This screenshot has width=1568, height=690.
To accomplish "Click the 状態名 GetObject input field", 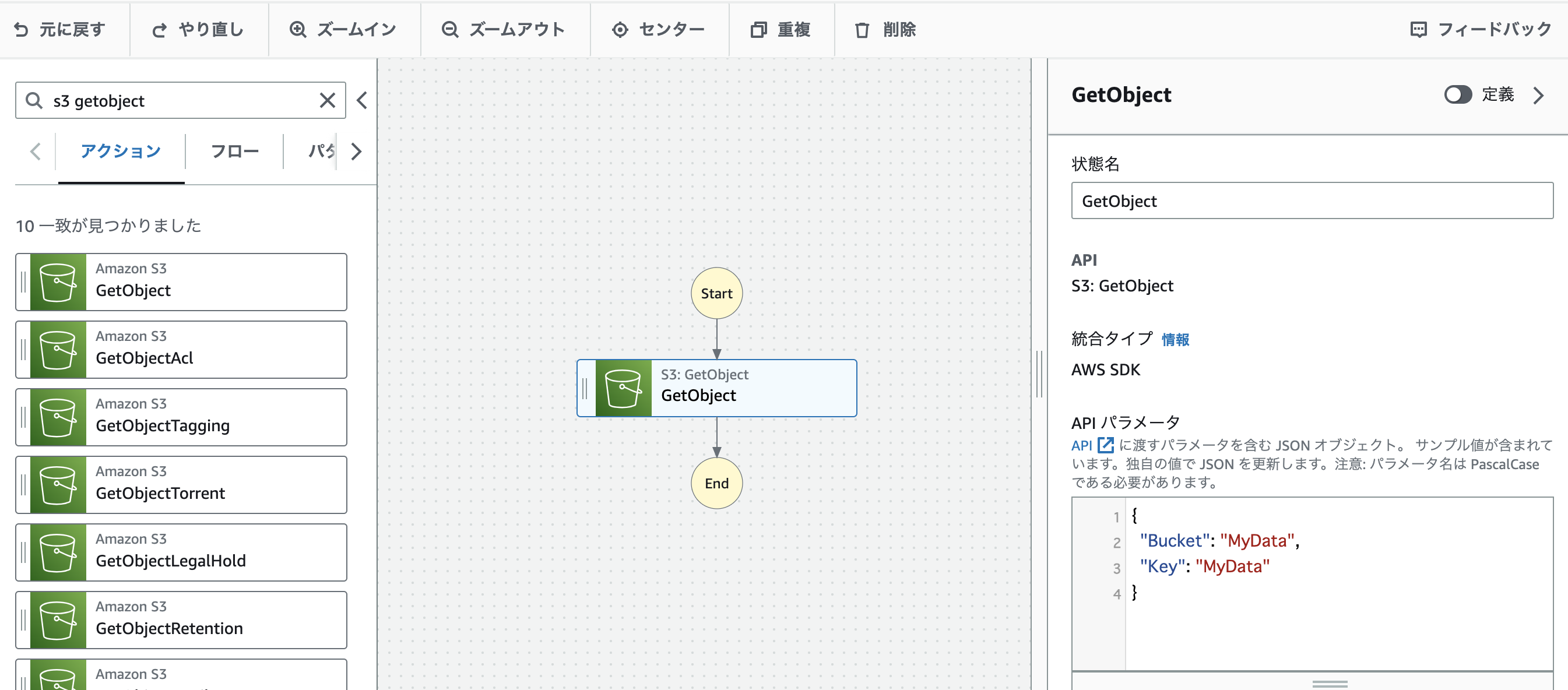I will (x=1312, y=201).
